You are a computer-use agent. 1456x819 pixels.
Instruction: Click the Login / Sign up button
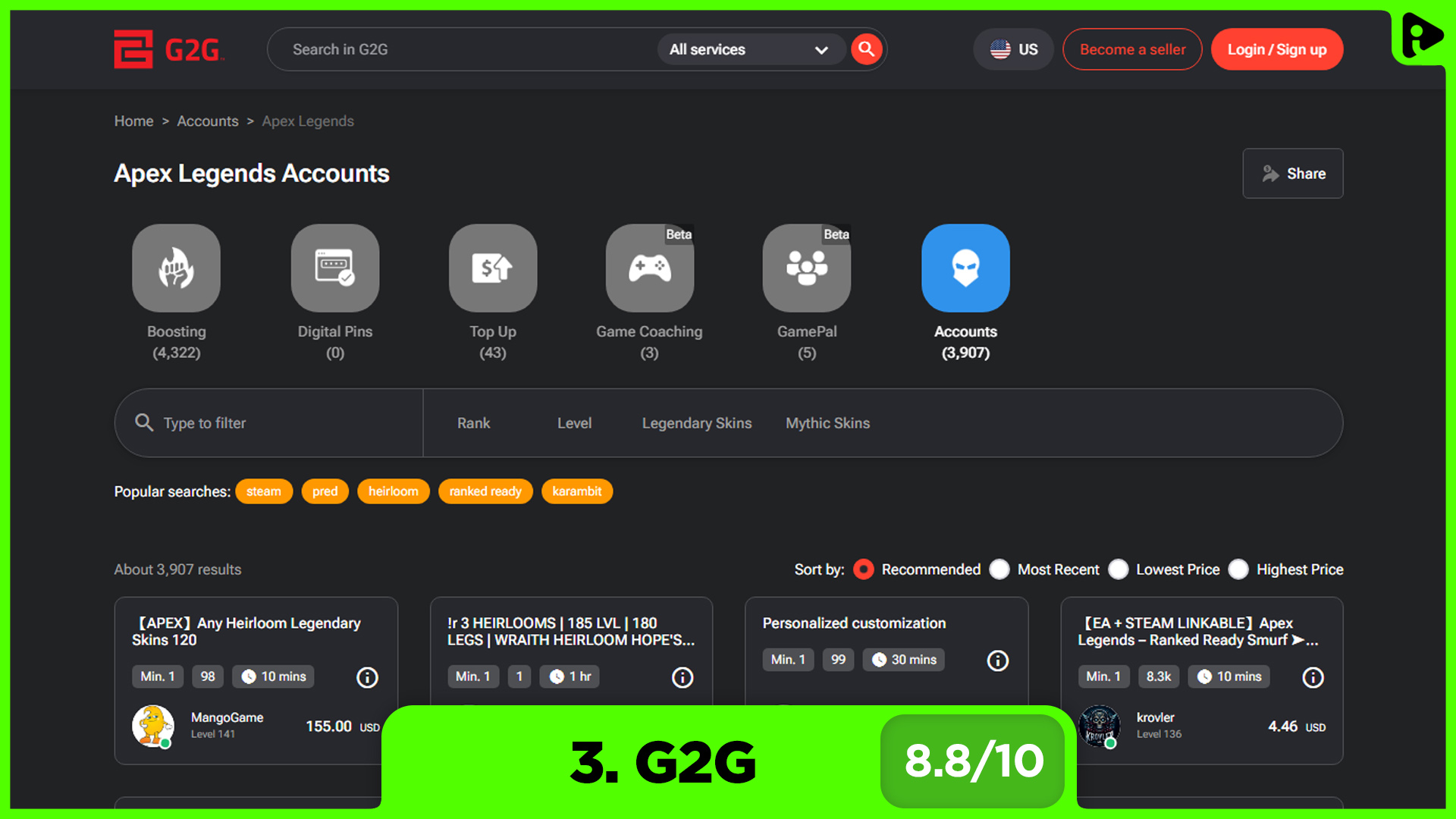point(1277,49)
